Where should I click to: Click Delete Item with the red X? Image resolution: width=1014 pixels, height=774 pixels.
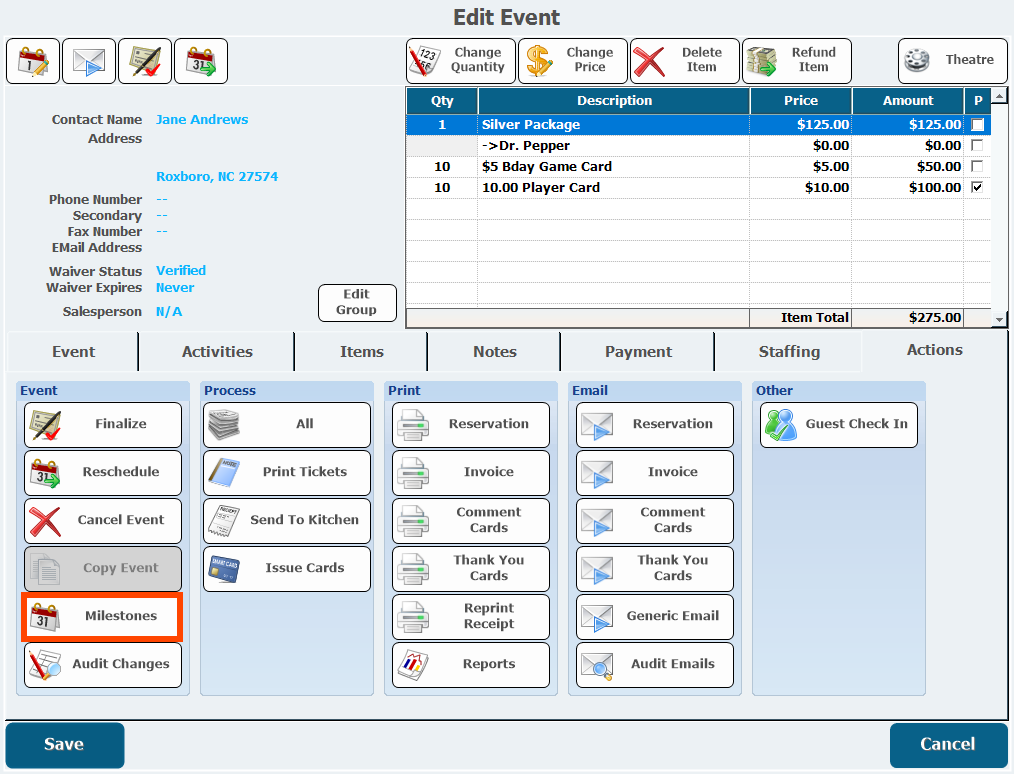(x=685, y=61)
